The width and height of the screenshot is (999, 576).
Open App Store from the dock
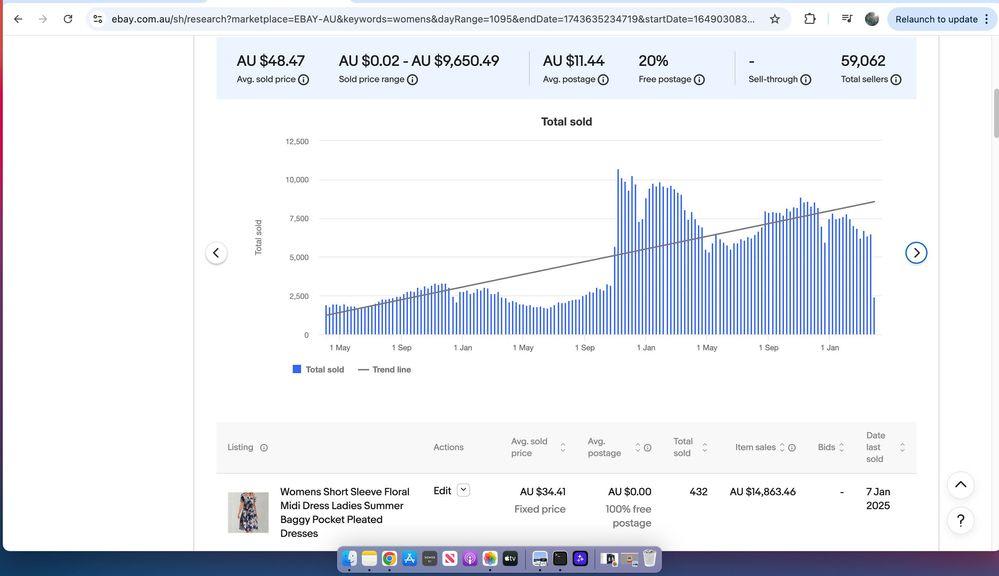tap(410, 559)
